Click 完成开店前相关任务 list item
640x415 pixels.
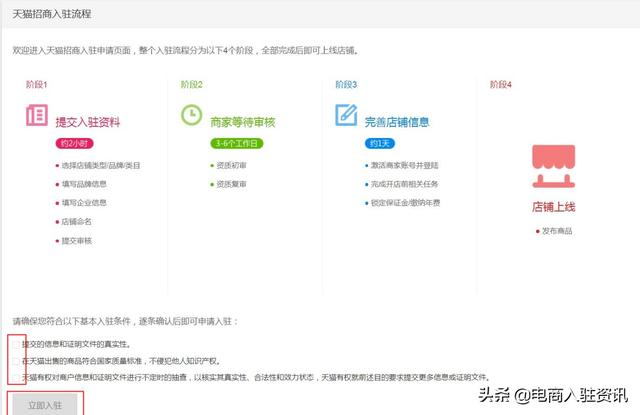coord(404,184)
